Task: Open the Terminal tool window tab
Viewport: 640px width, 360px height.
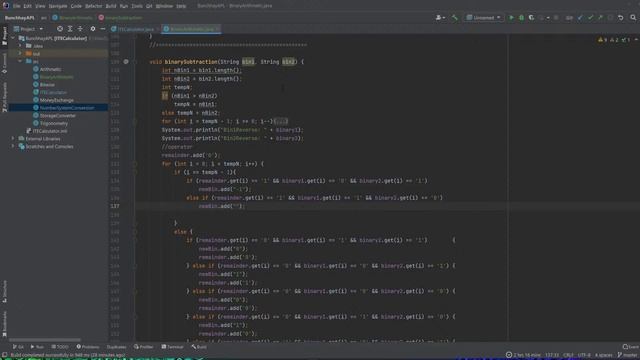Action: pyautogui.click(x=172, y=347)
